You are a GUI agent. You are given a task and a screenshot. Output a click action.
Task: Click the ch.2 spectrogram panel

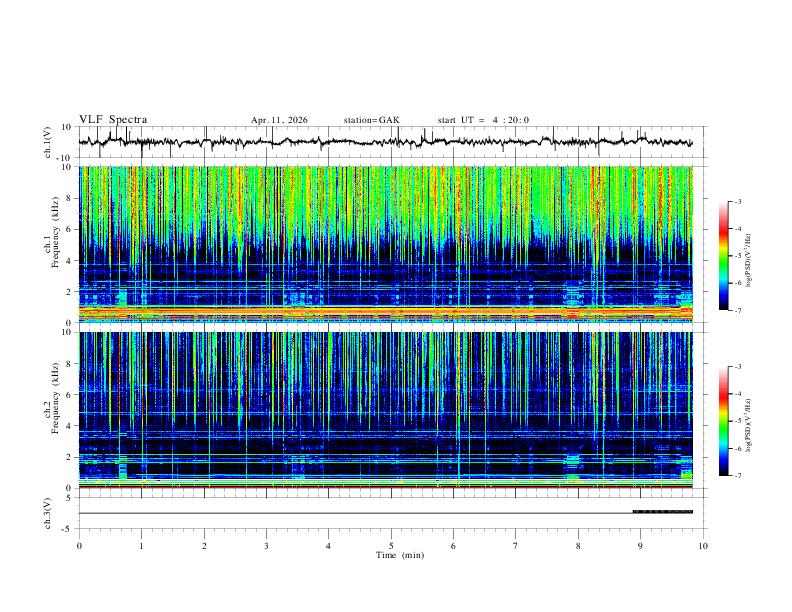pyautogui.click(x=385, y=410)
